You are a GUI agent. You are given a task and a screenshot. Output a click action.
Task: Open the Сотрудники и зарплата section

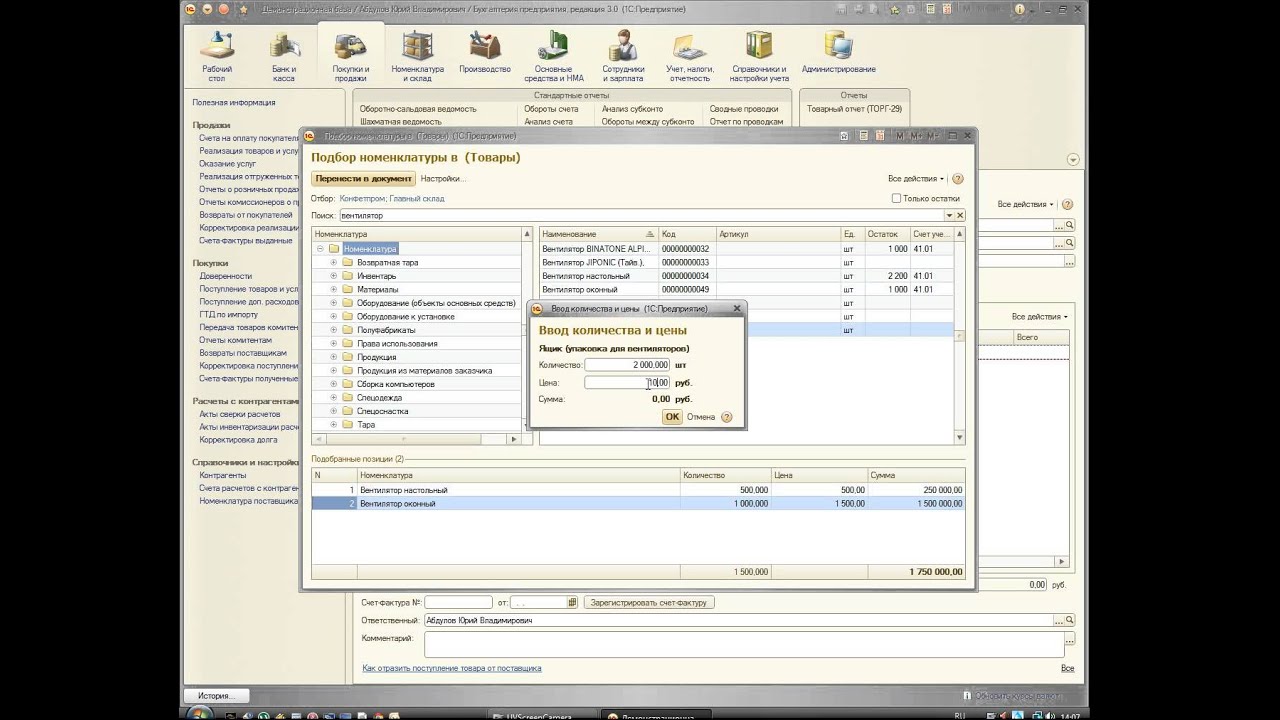click(623, 57)
